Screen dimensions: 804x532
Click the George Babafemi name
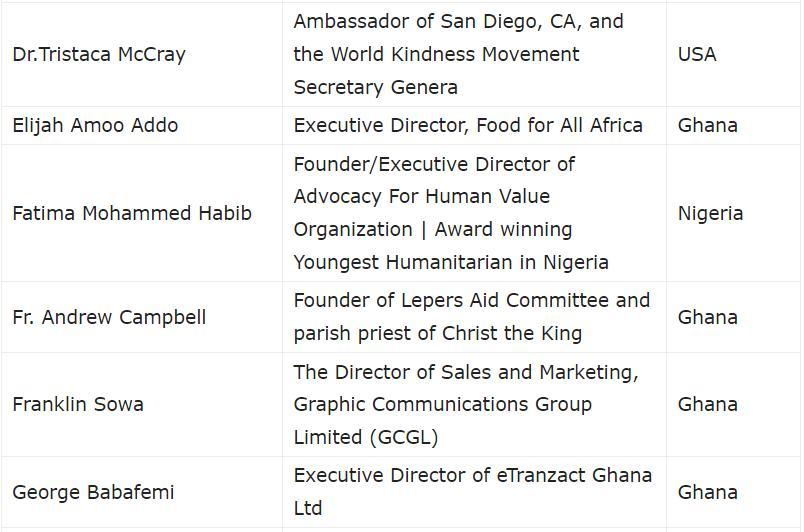point(93,493)
